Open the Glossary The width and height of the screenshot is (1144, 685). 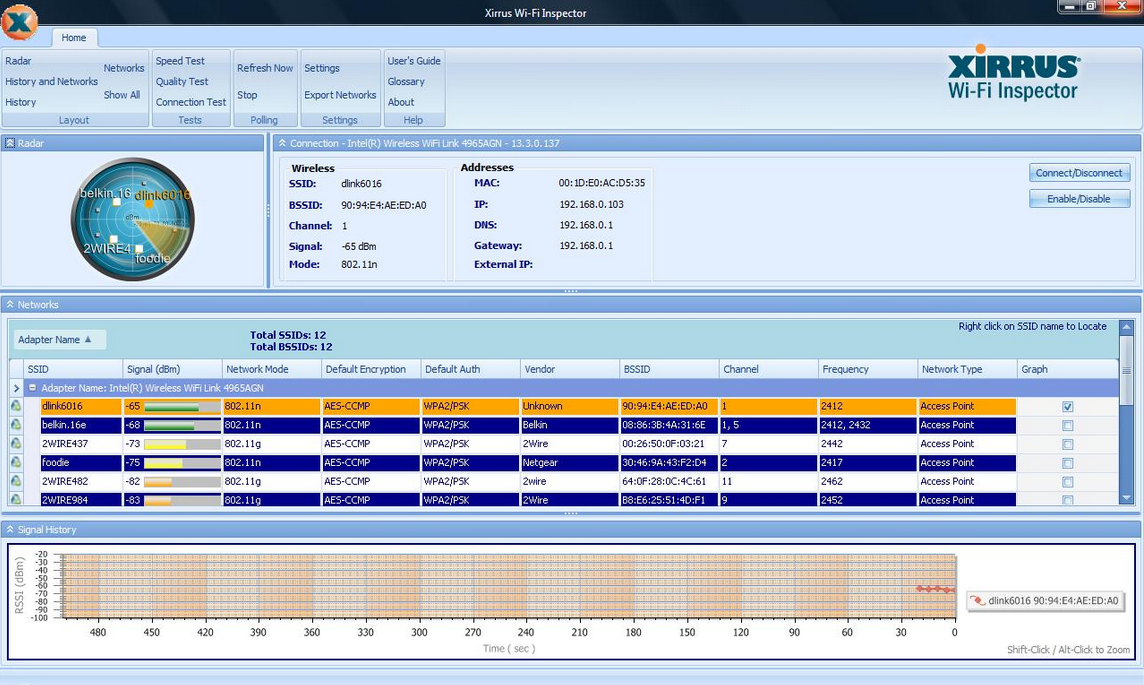tap(406, 82)
